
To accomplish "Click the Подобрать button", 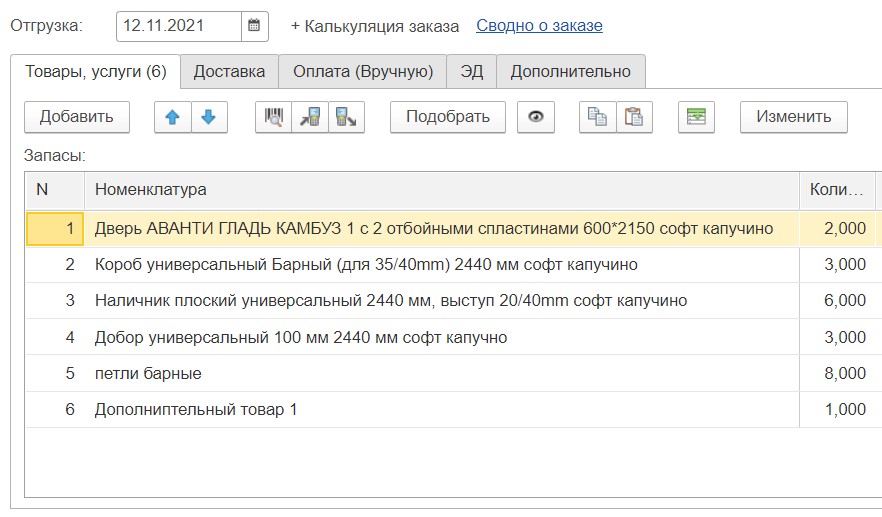I will pyautogui.click(x=447, y=117).
